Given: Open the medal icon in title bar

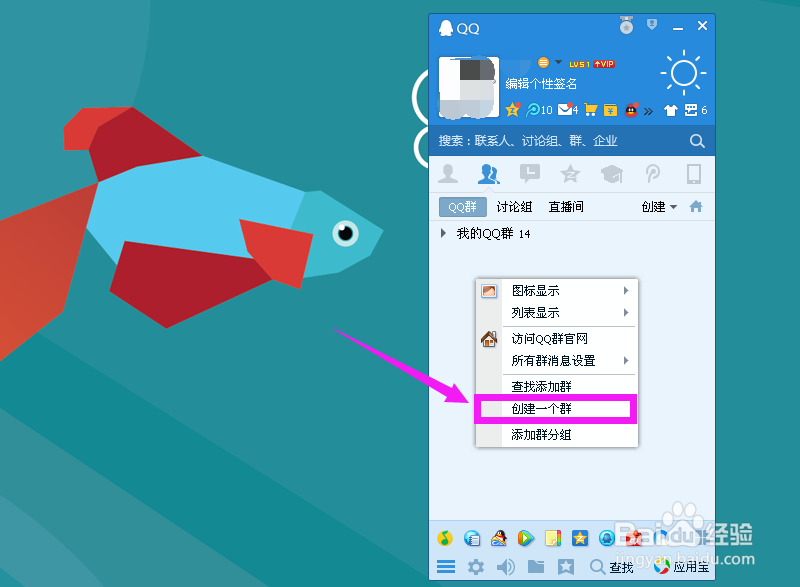Looking at the screenshot, I should [x=627, y=25].
